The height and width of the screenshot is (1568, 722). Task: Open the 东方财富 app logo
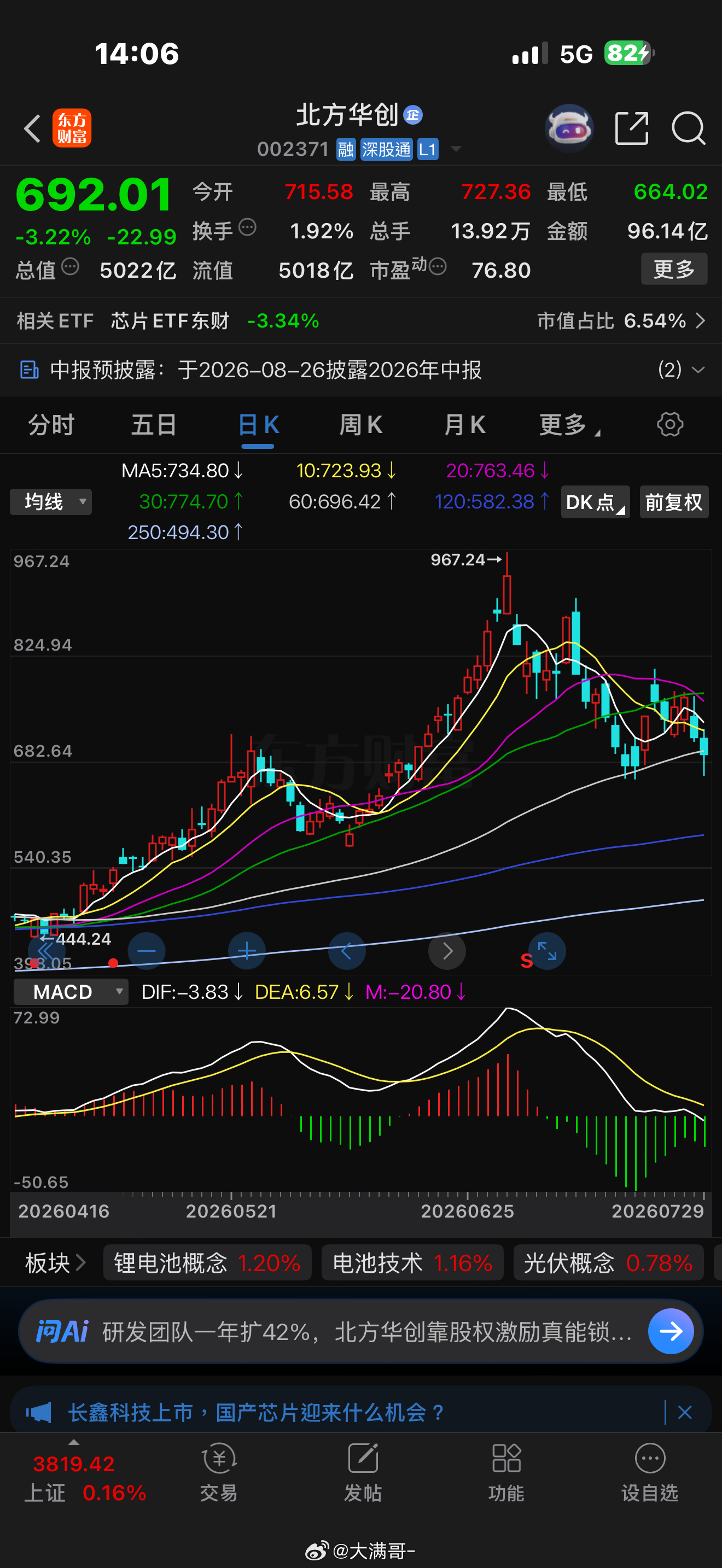72,128
